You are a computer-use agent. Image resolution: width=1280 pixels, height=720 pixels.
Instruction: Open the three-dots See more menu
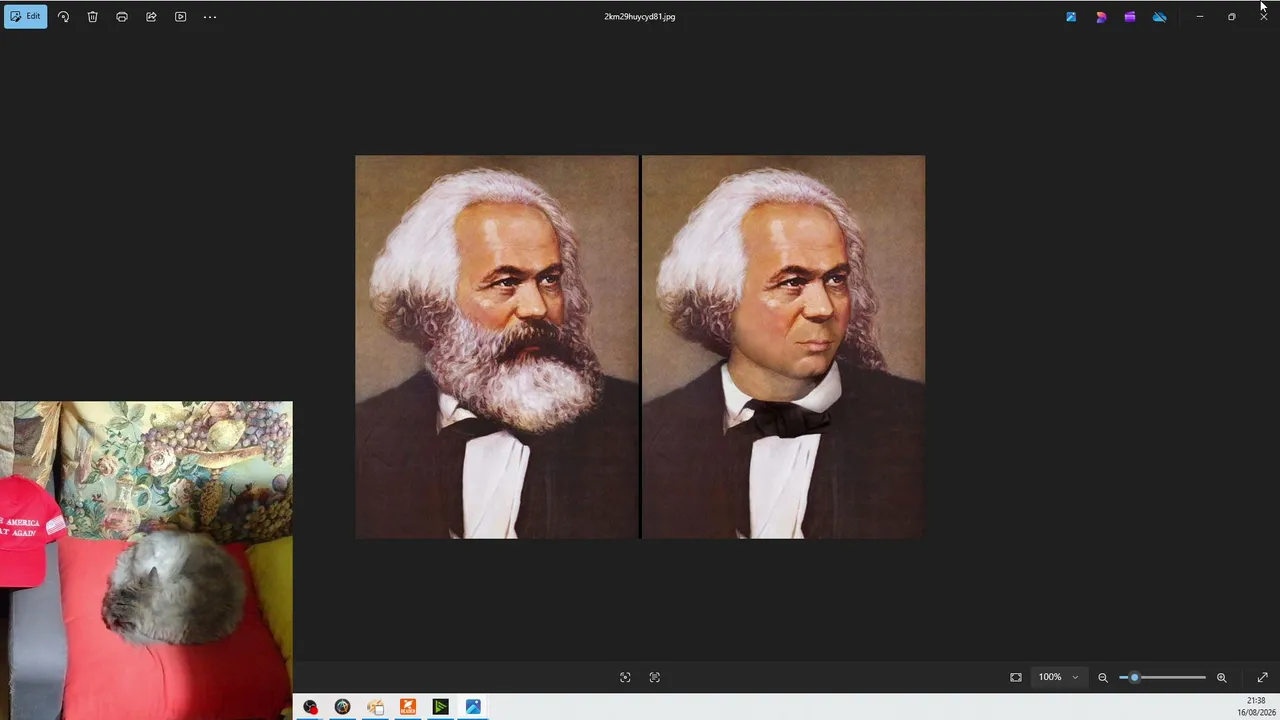tap(210, 17)
